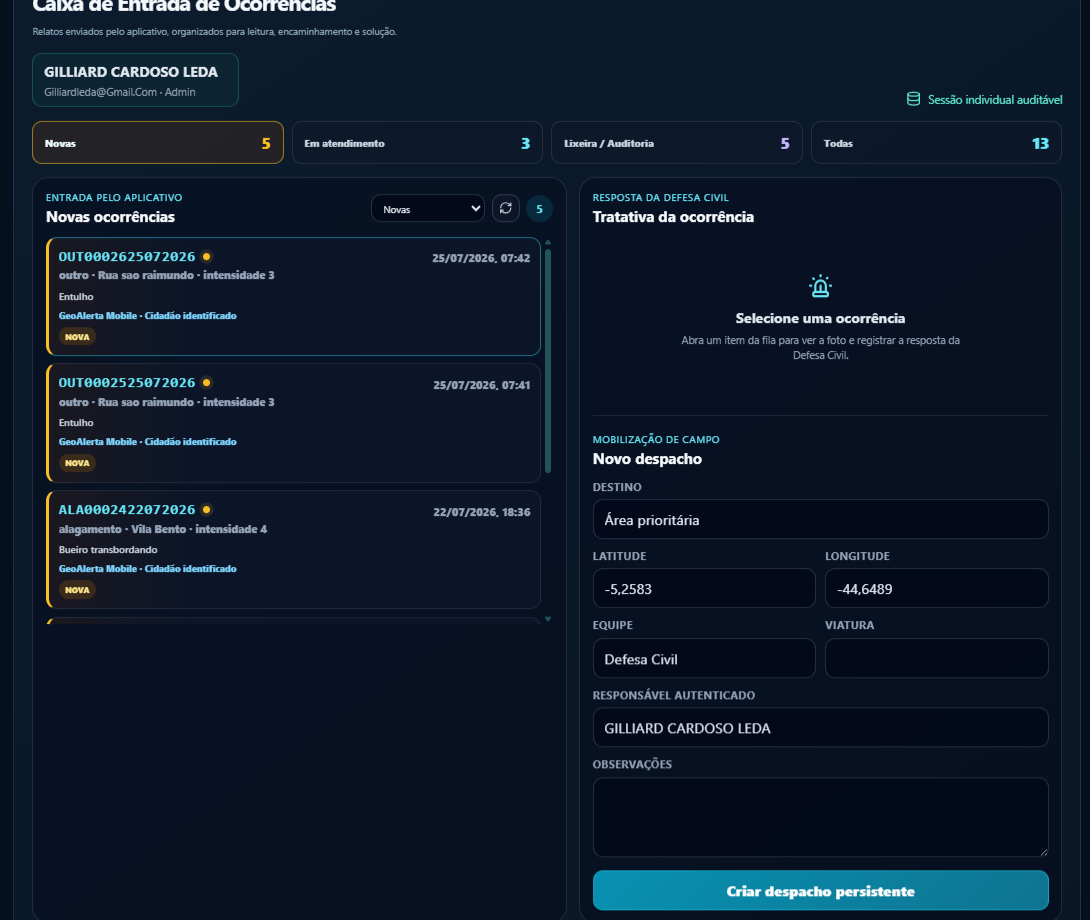Click the round count badge showing 5
Viewport: 1090px width, 920px height.
click(539, 209)
